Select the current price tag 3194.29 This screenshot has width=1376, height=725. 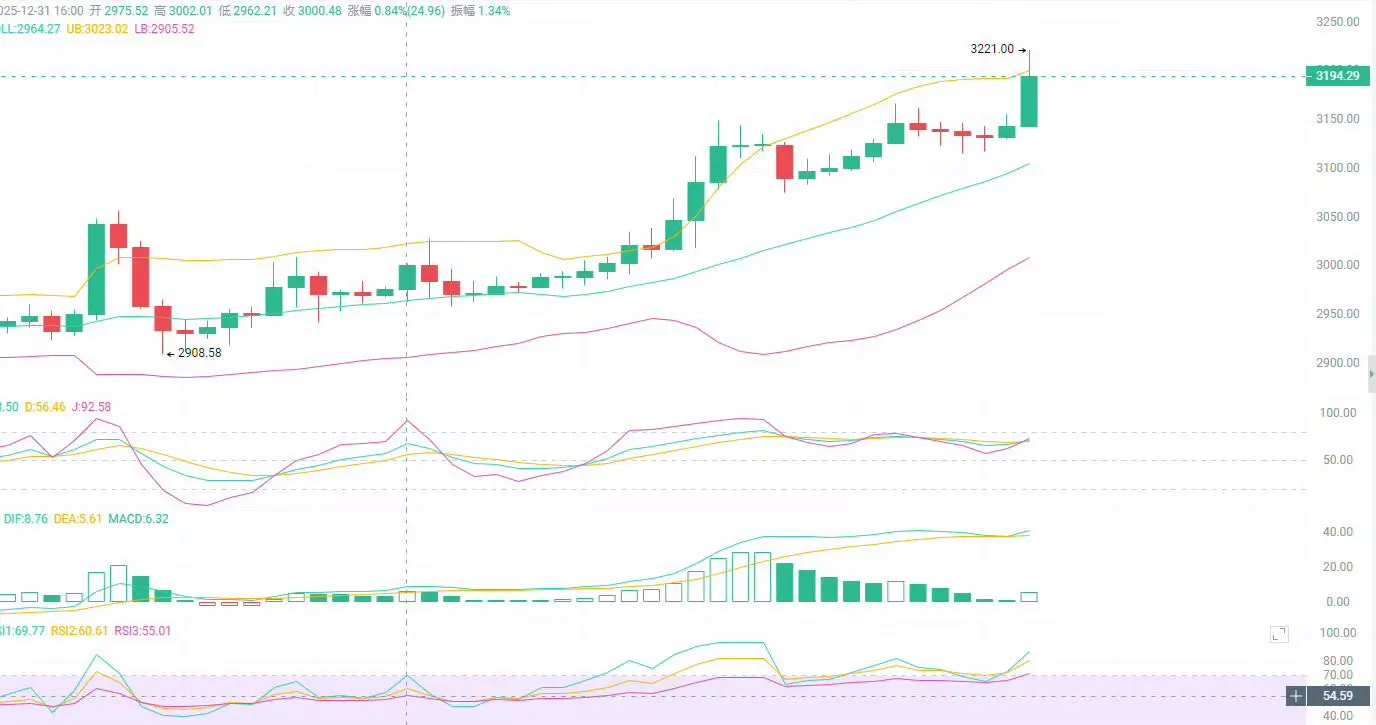pos(1338,76)
